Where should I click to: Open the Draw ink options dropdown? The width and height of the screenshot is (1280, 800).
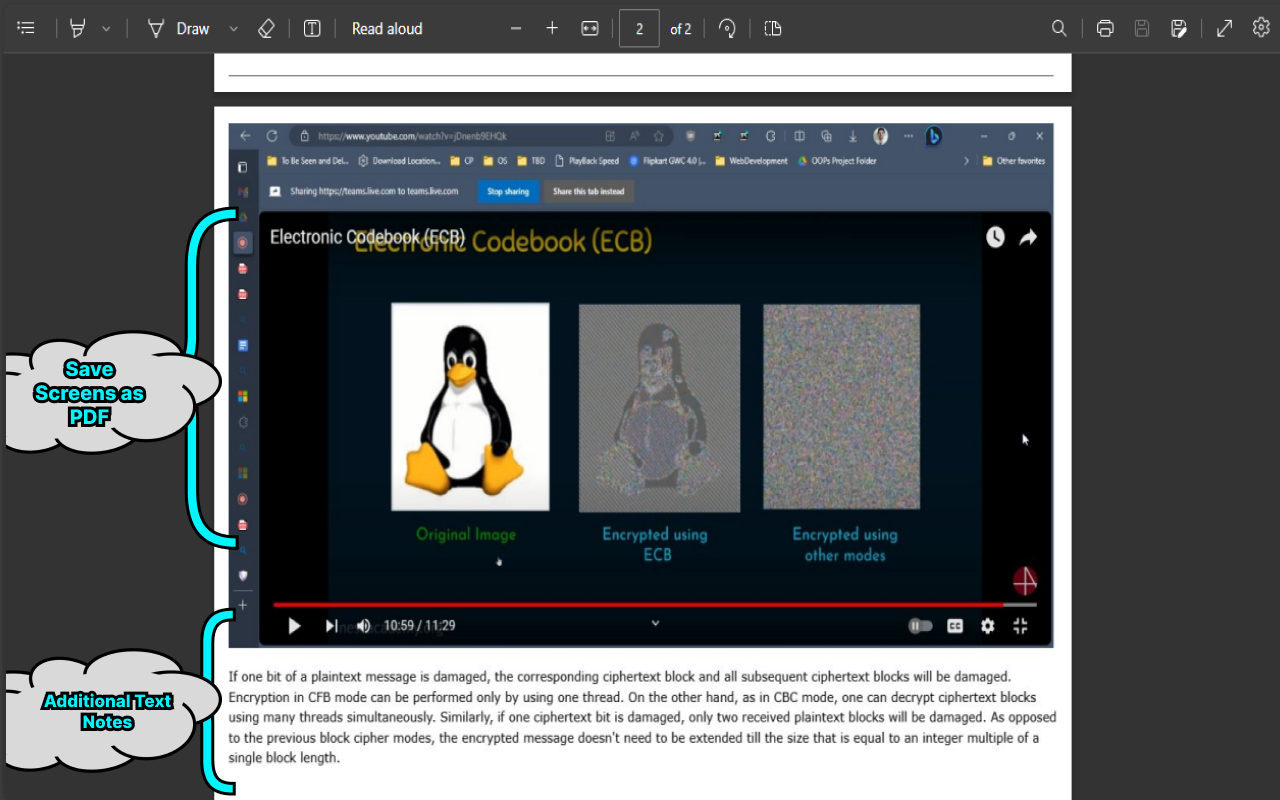(x=233, y=28)
